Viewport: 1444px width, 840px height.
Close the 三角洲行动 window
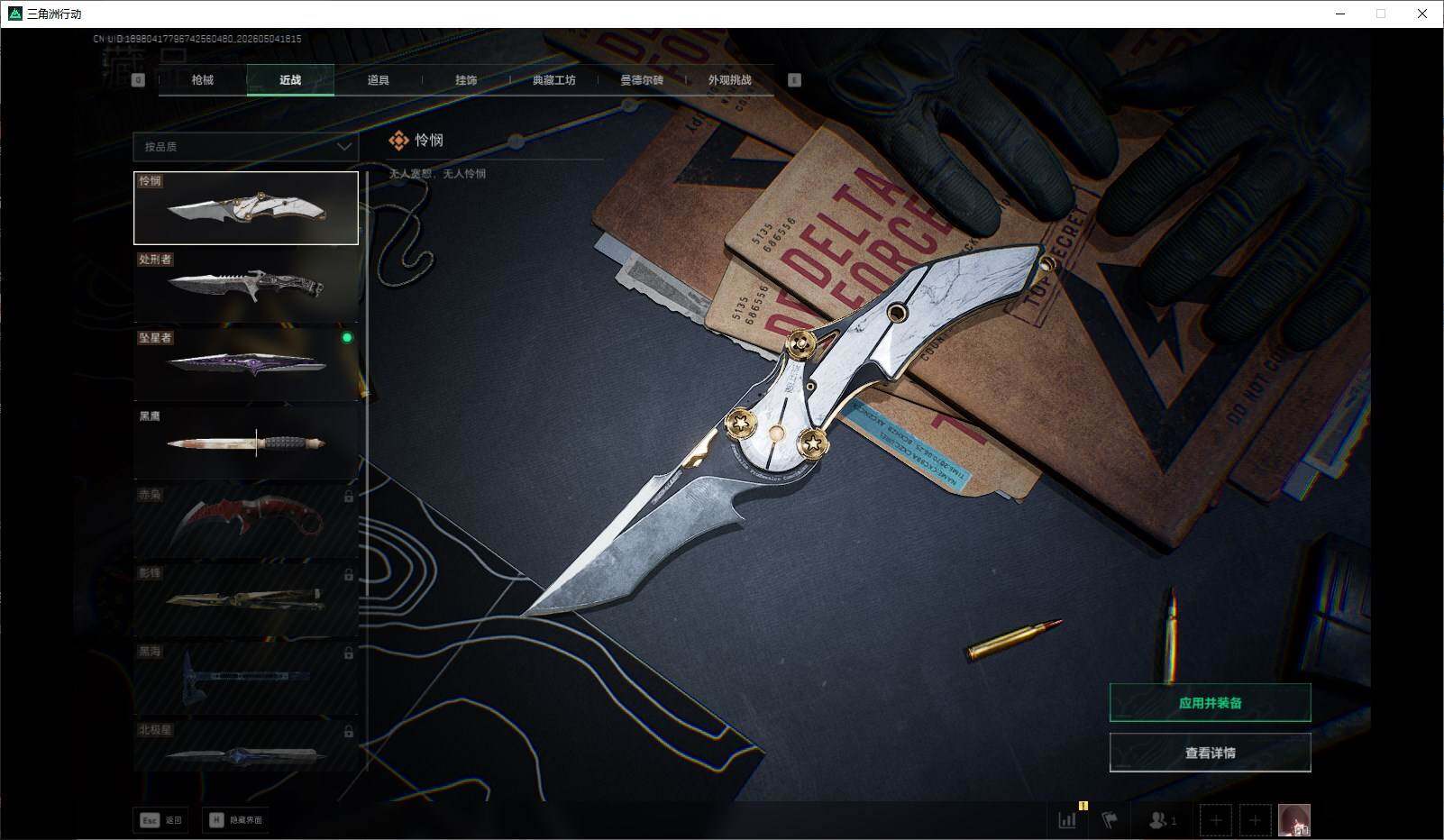pos(1422,14)
